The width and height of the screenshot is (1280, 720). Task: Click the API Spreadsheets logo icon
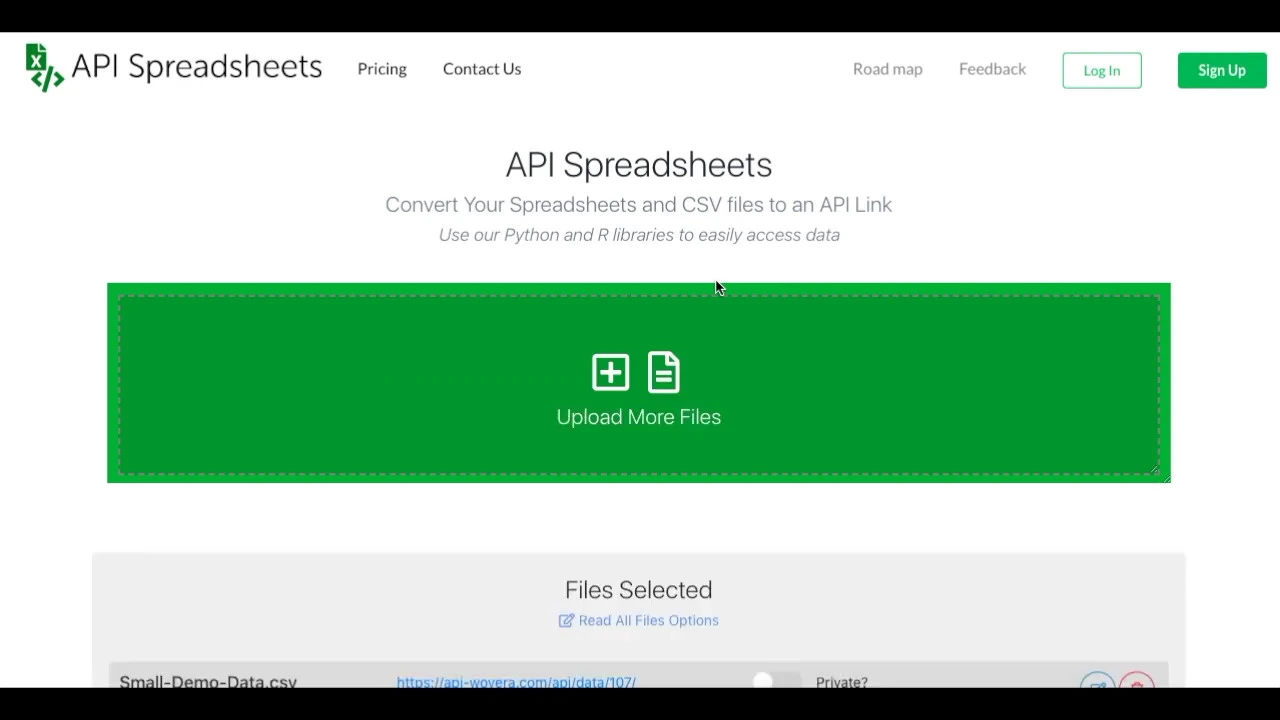pos(45,68)
